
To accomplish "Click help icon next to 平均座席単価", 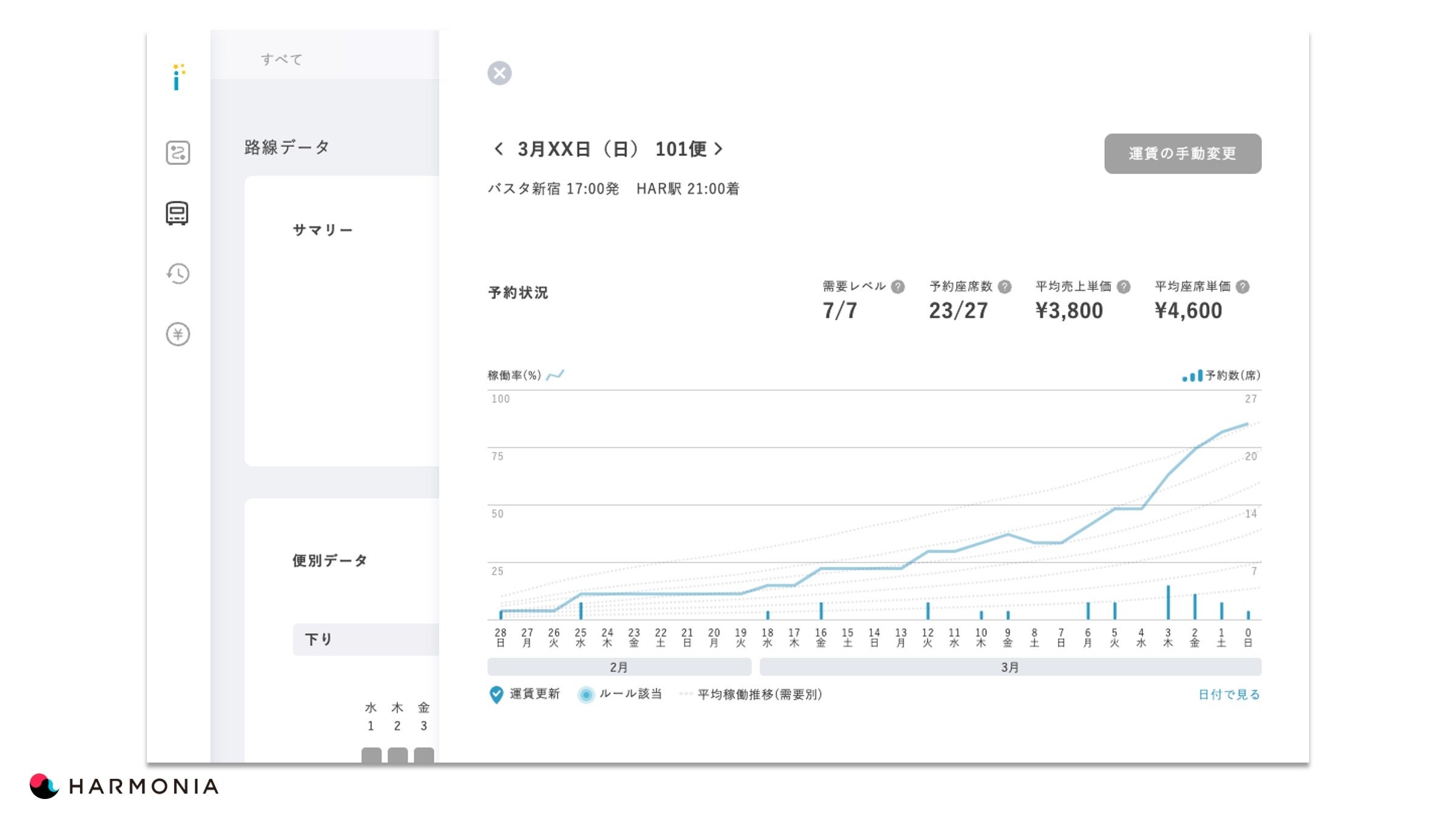I will click(x=1242, y=287).
